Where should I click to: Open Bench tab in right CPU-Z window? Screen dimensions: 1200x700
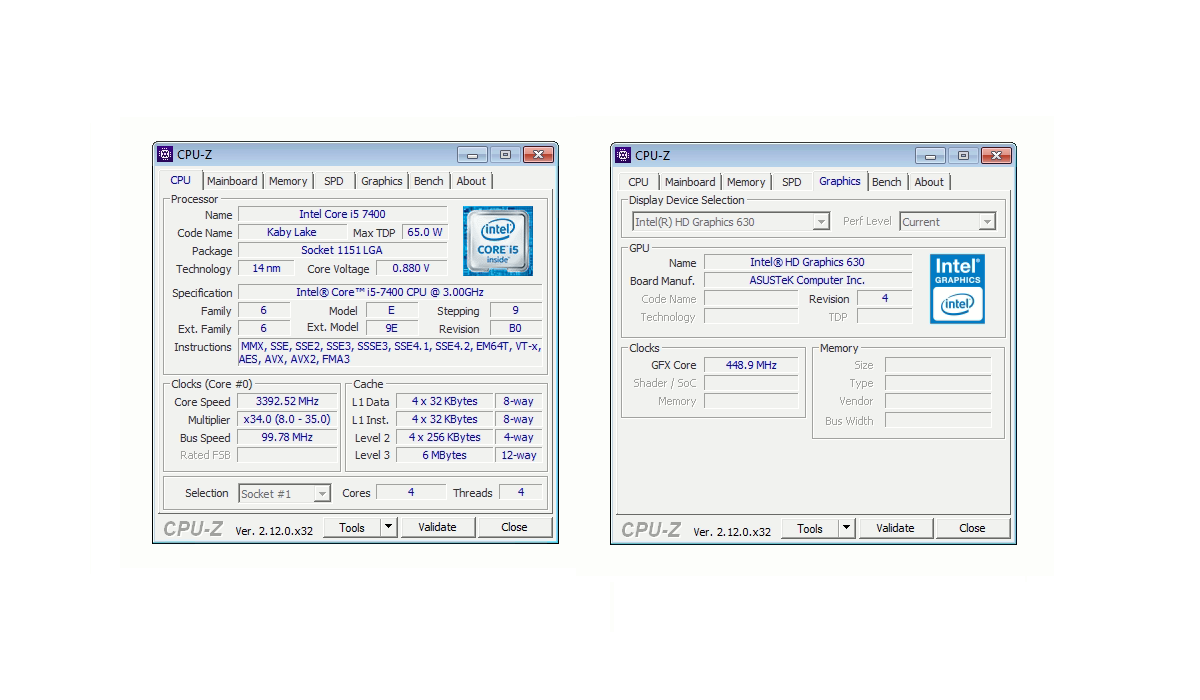887,182
